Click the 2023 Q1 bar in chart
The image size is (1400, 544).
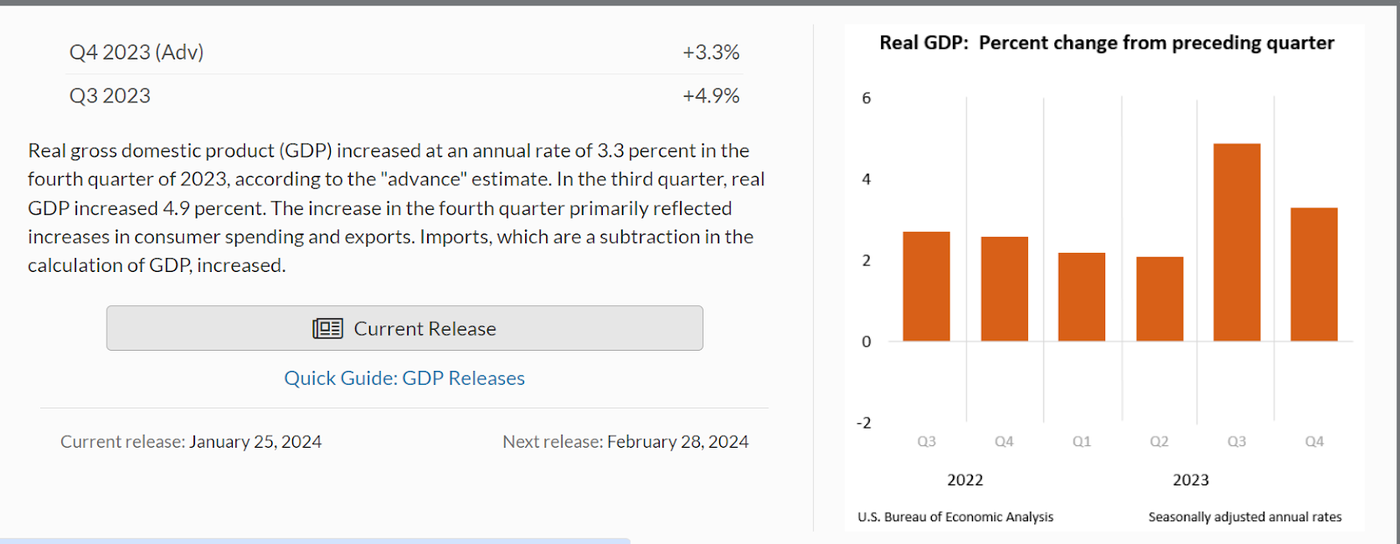click(x=1081, y=296)
